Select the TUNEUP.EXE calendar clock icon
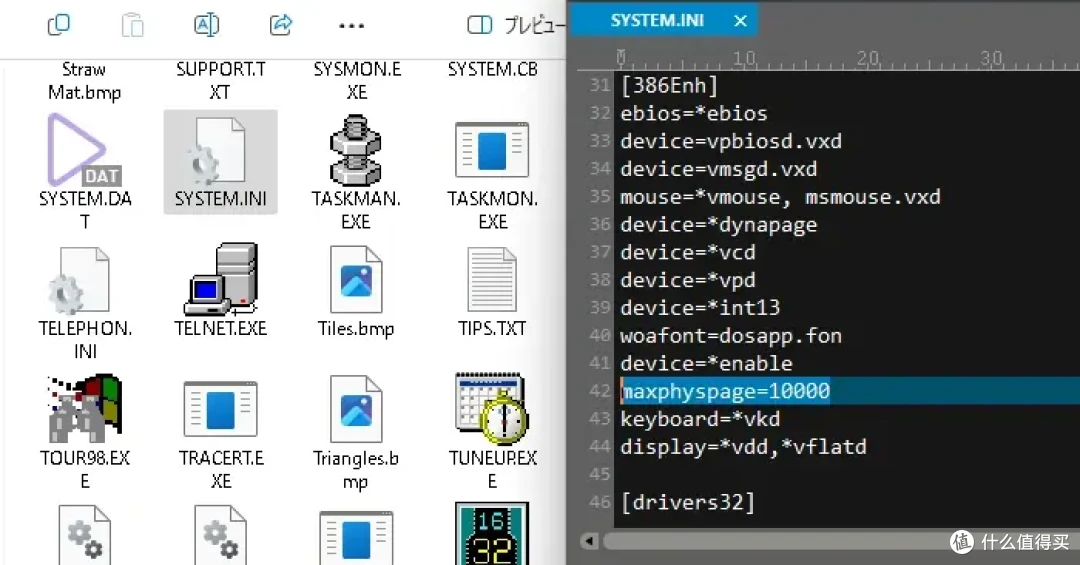The image size is (1080, 565). [492, 408]
